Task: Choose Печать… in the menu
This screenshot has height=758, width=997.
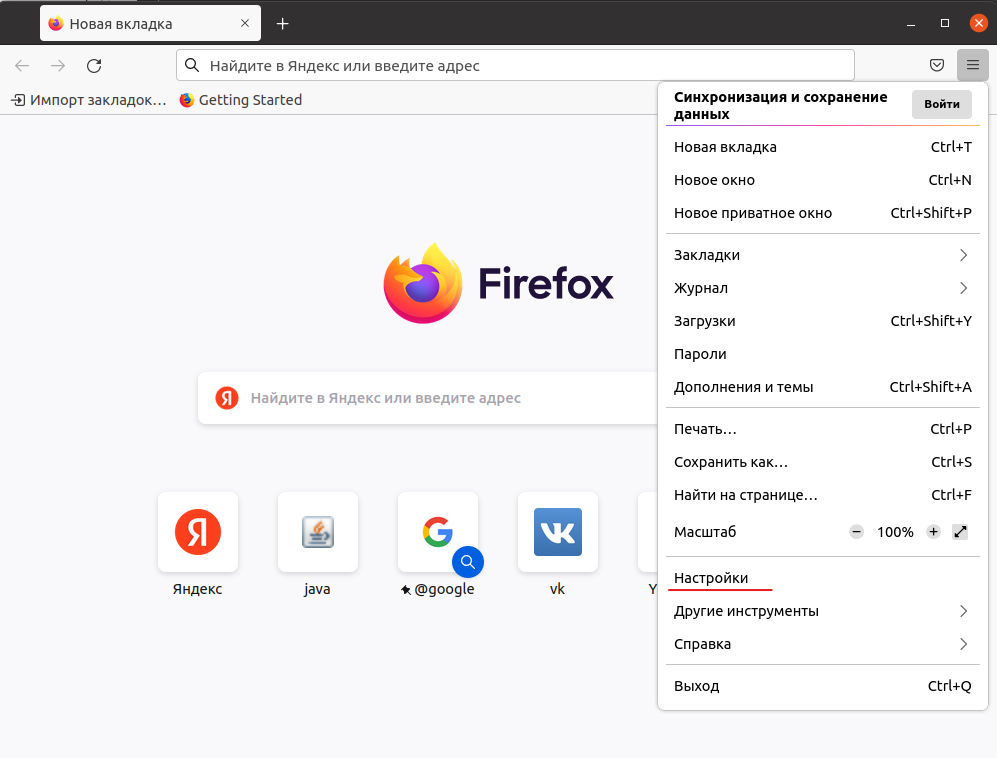Action: (x=822, y=429)
